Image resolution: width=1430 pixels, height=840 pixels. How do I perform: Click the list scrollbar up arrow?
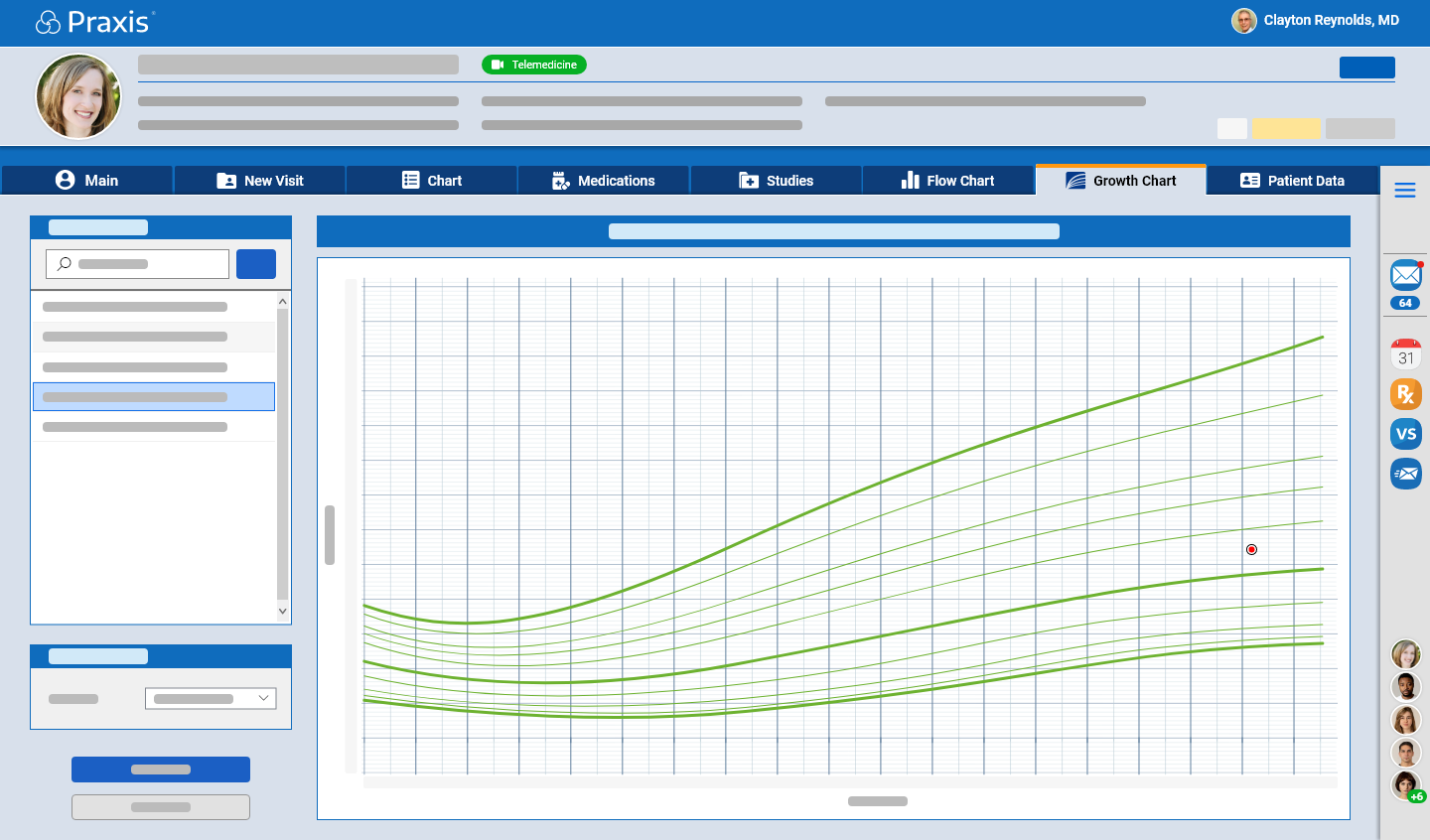282,301
